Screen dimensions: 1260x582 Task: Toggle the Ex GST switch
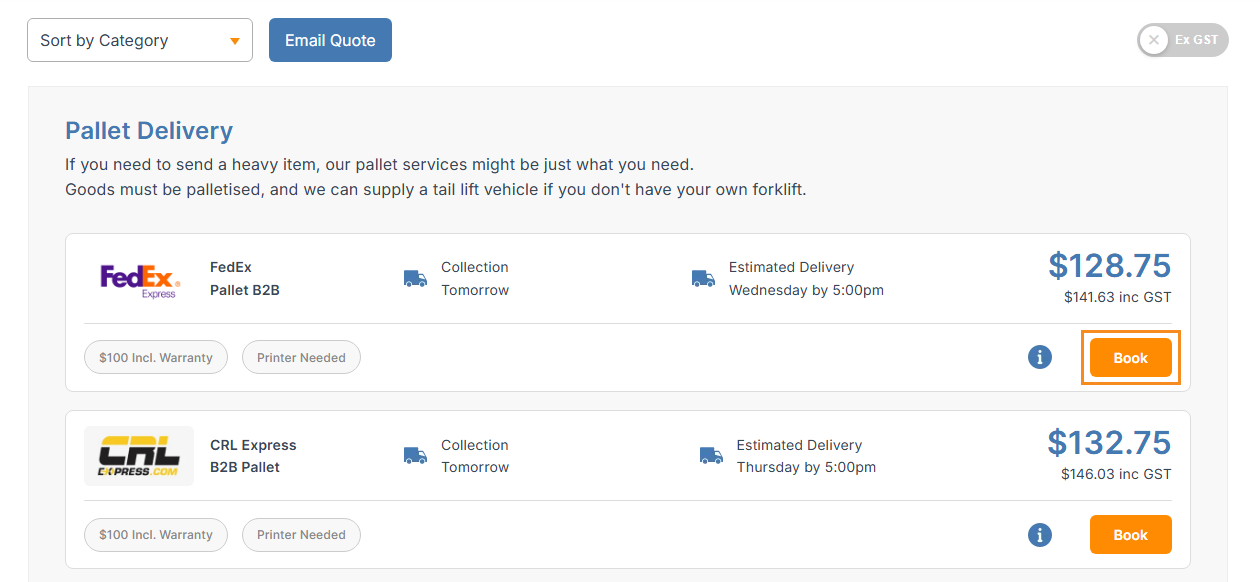click(1183, 40)
